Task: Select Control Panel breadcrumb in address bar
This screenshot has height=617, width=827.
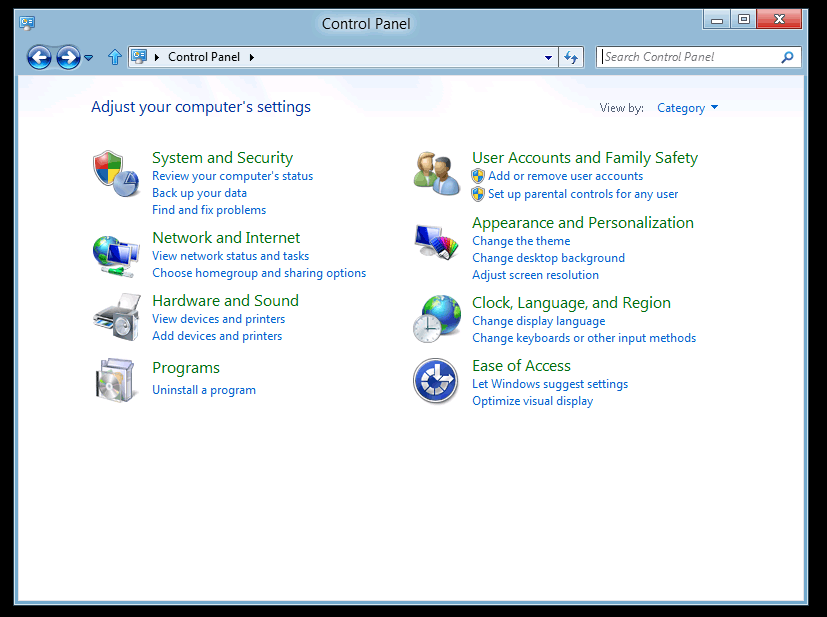Action: point(204,57)
